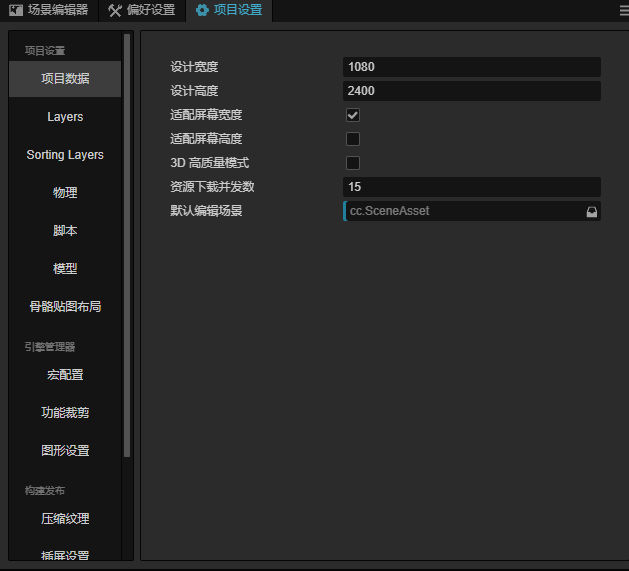This screenshot has height=571, width=629.
Task: Click the 设计高度 label
Action: [194, 91]
